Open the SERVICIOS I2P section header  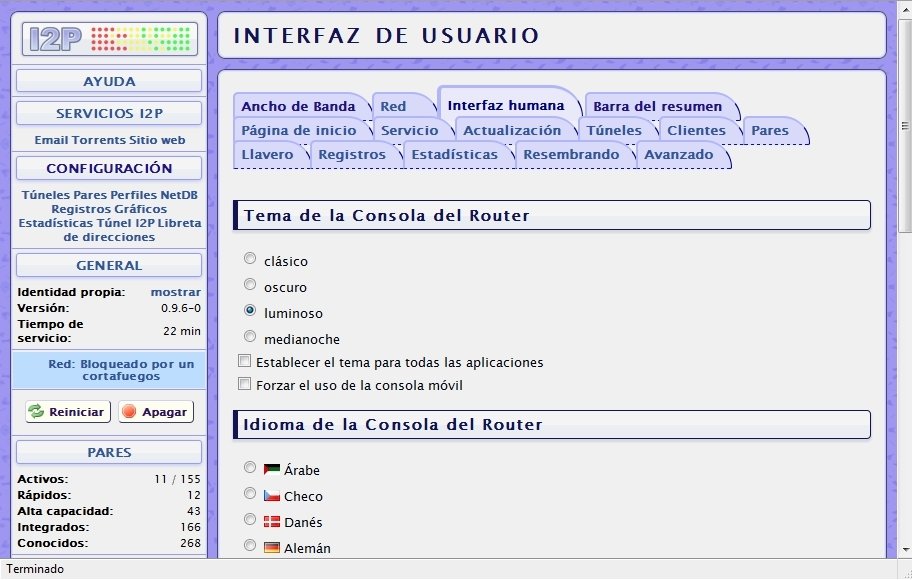point(109,113)
